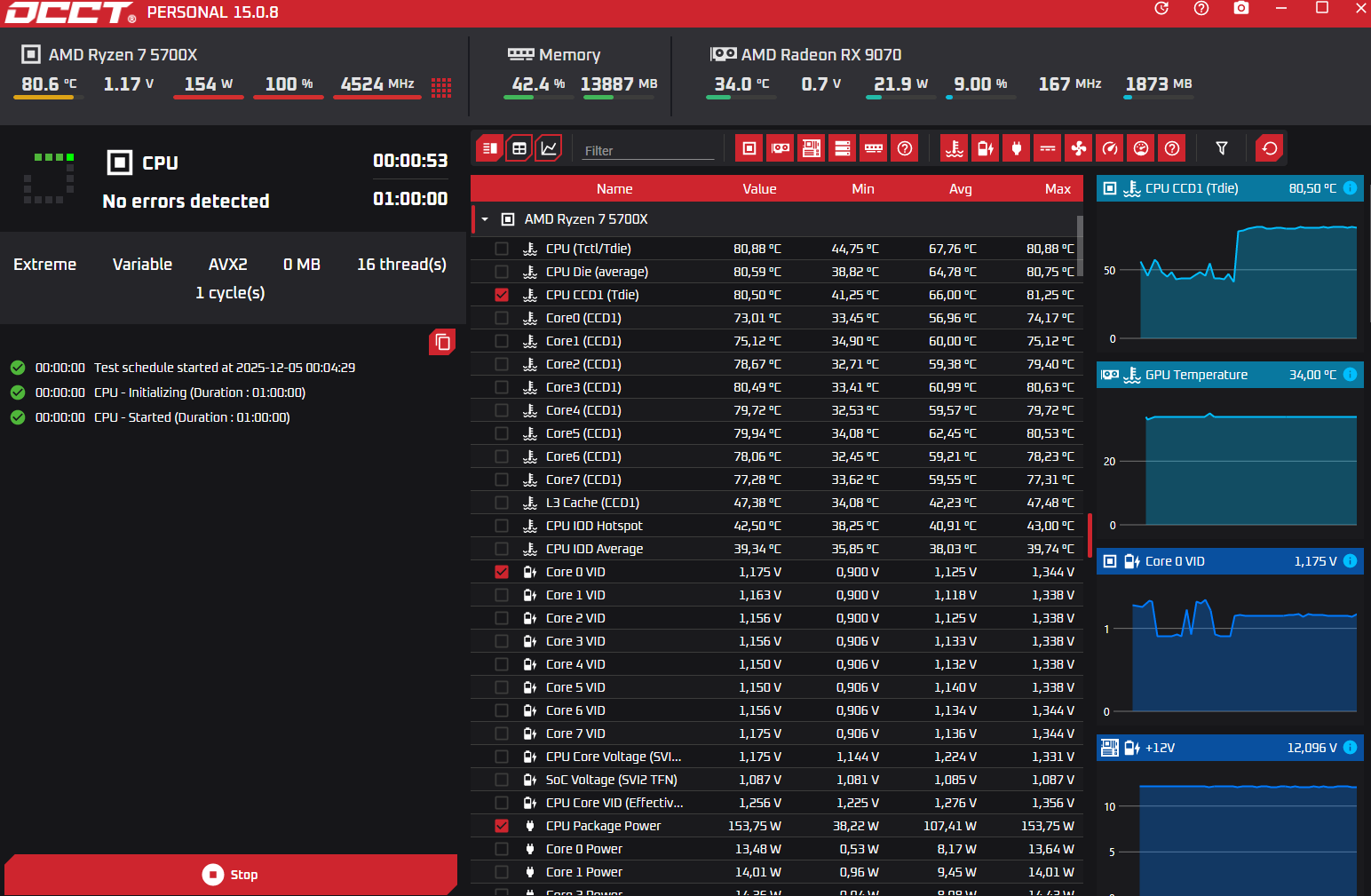Viewport: 1371px width, 896px height.
Task: Filter sensors by memory module icon
Action: 874,148
